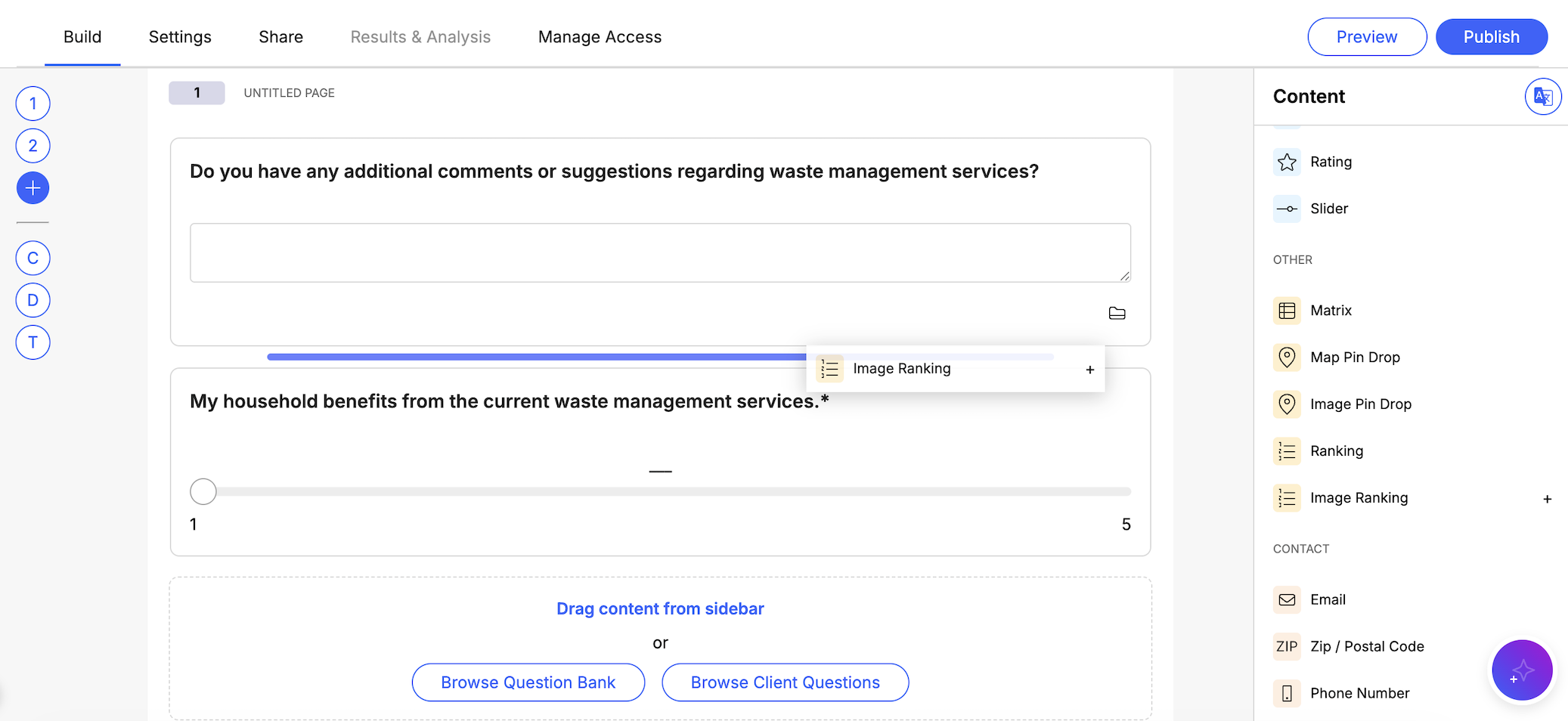The width and height of the screenshot is (1568, 721).
Task: Click the Publish button
Action: 1491,37
